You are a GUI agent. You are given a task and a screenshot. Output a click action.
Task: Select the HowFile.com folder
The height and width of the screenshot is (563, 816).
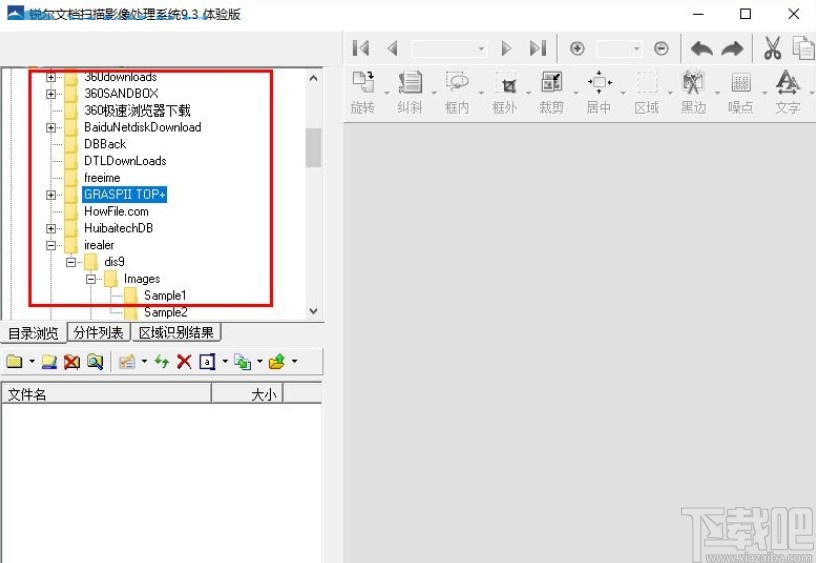[116, 211]
